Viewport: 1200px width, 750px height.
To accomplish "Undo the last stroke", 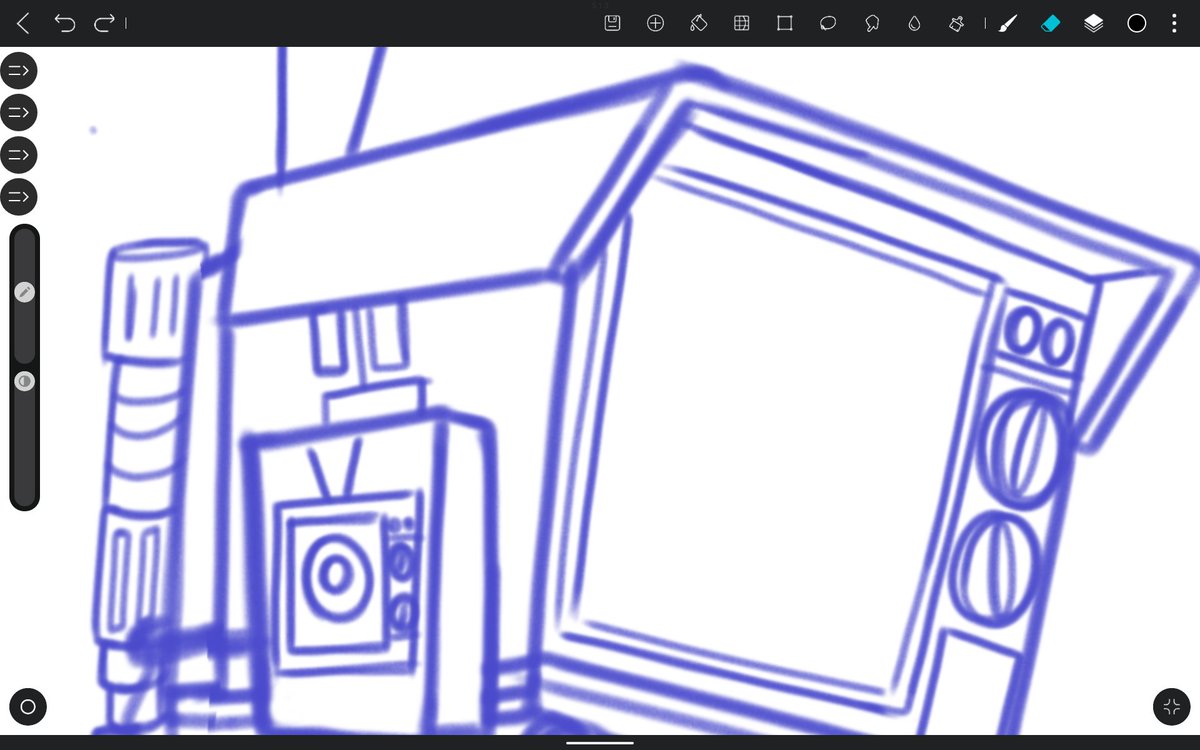I will pyautogui.click(x=66, y=22).
